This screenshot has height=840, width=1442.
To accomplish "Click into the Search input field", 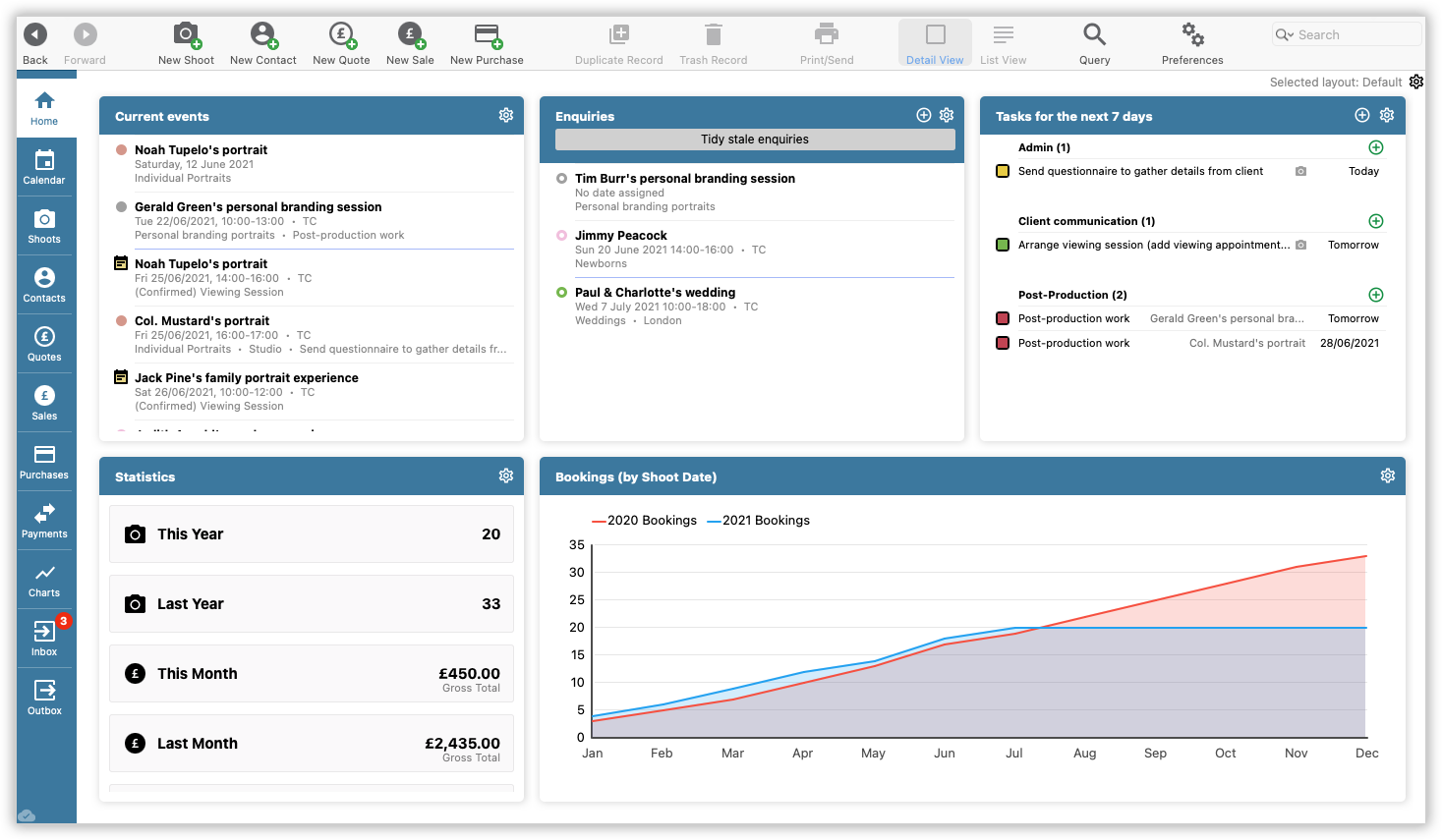I will [x=1355, y=35].
